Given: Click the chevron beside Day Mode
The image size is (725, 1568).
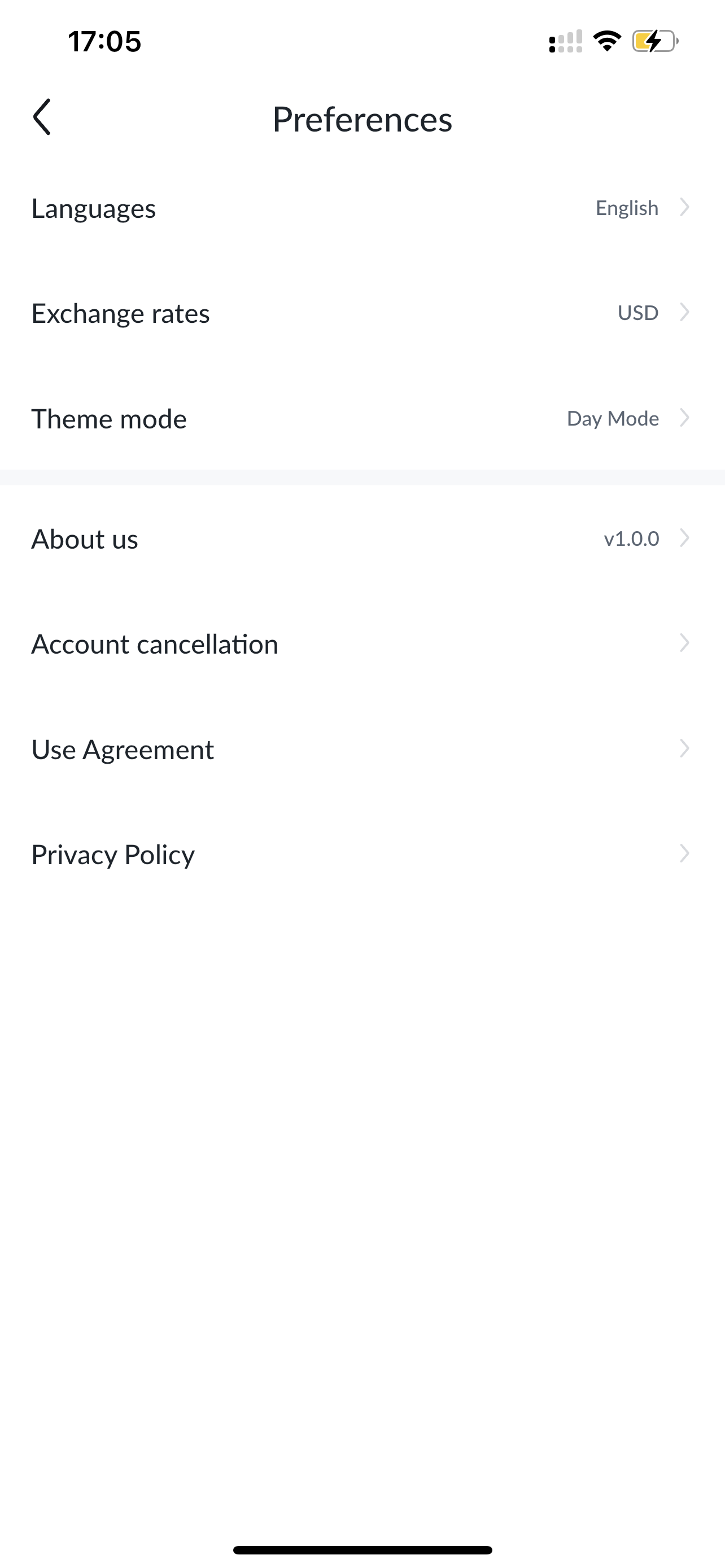Looking at the screenshot, I should click(x=685, y=418).
